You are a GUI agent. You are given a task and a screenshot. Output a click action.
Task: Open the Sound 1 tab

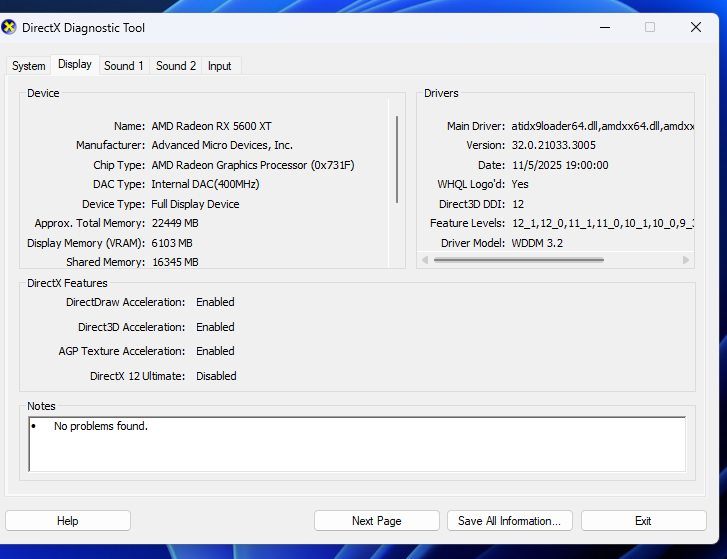pos(124,66)
